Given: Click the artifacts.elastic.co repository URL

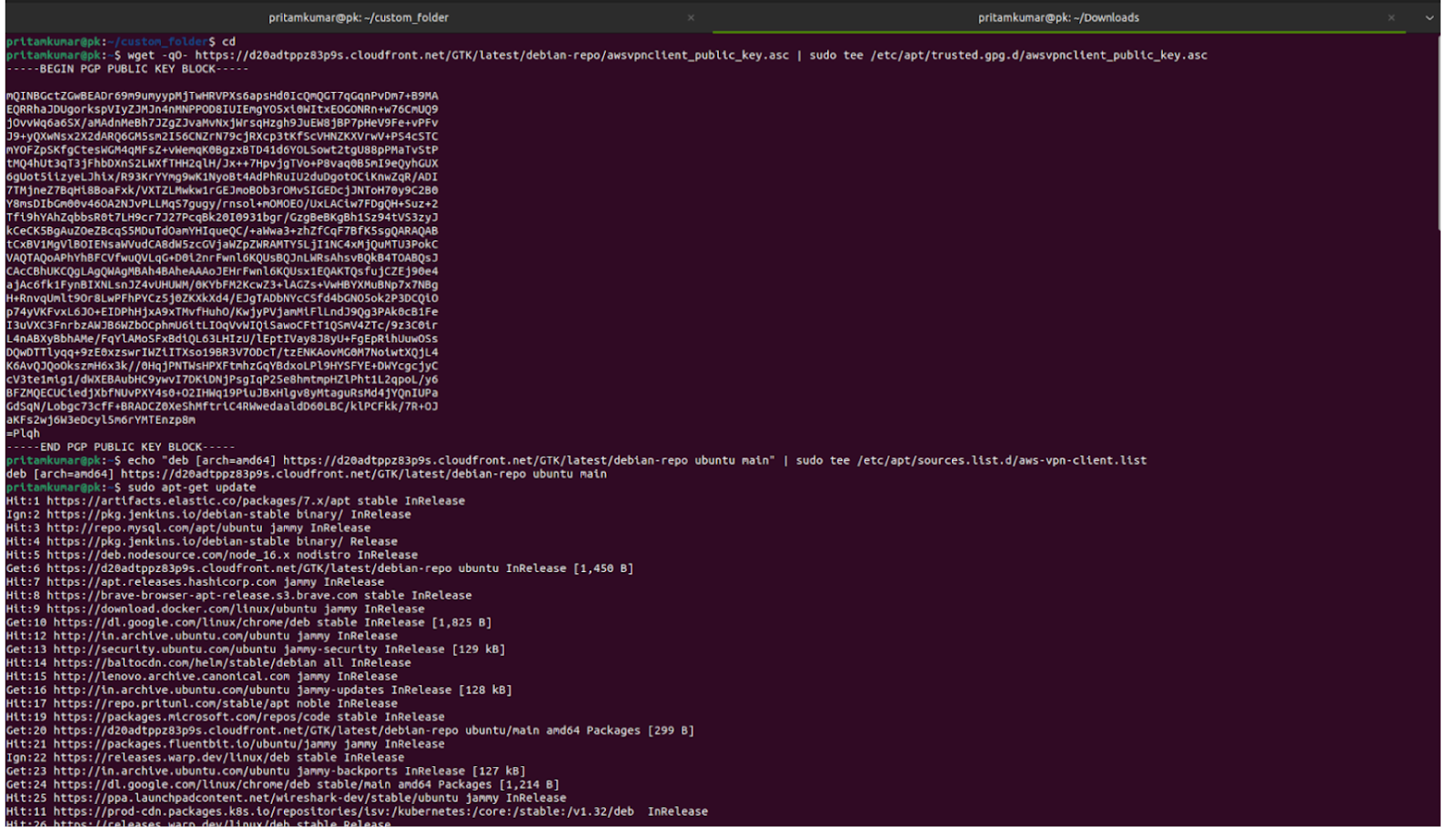Looking at the screenshot, I should (x=182, y=500).
